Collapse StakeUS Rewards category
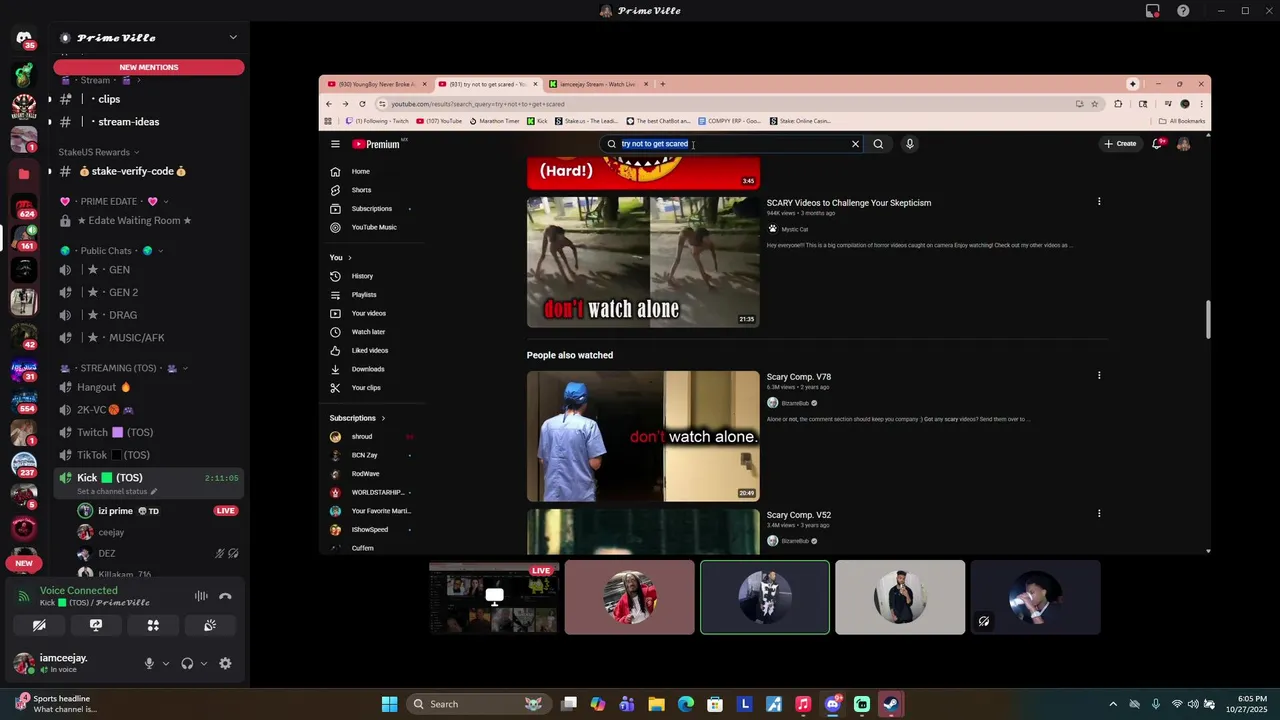 pos(99,152)
